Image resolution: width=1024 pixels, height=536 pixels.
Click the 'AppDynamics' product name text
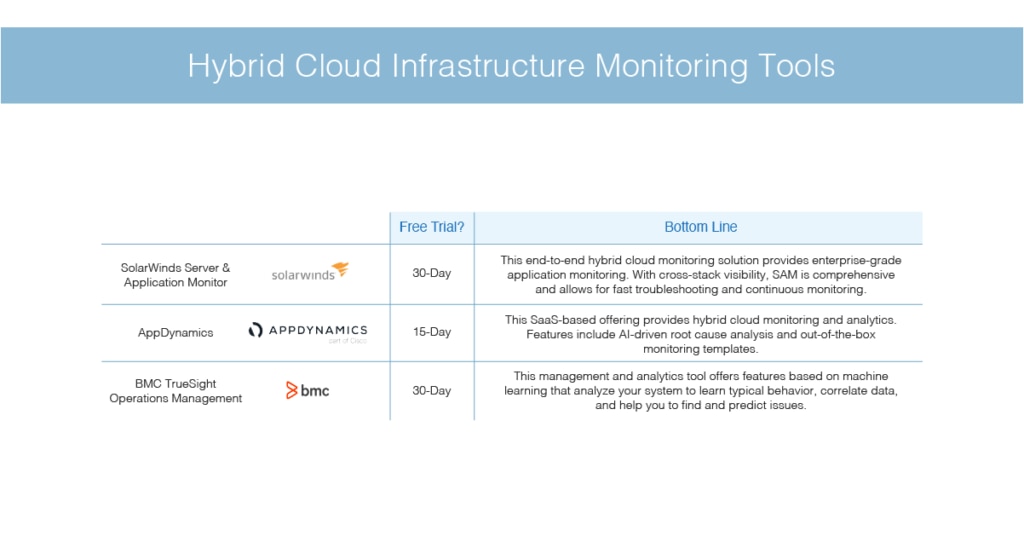(x=176, y=332)
